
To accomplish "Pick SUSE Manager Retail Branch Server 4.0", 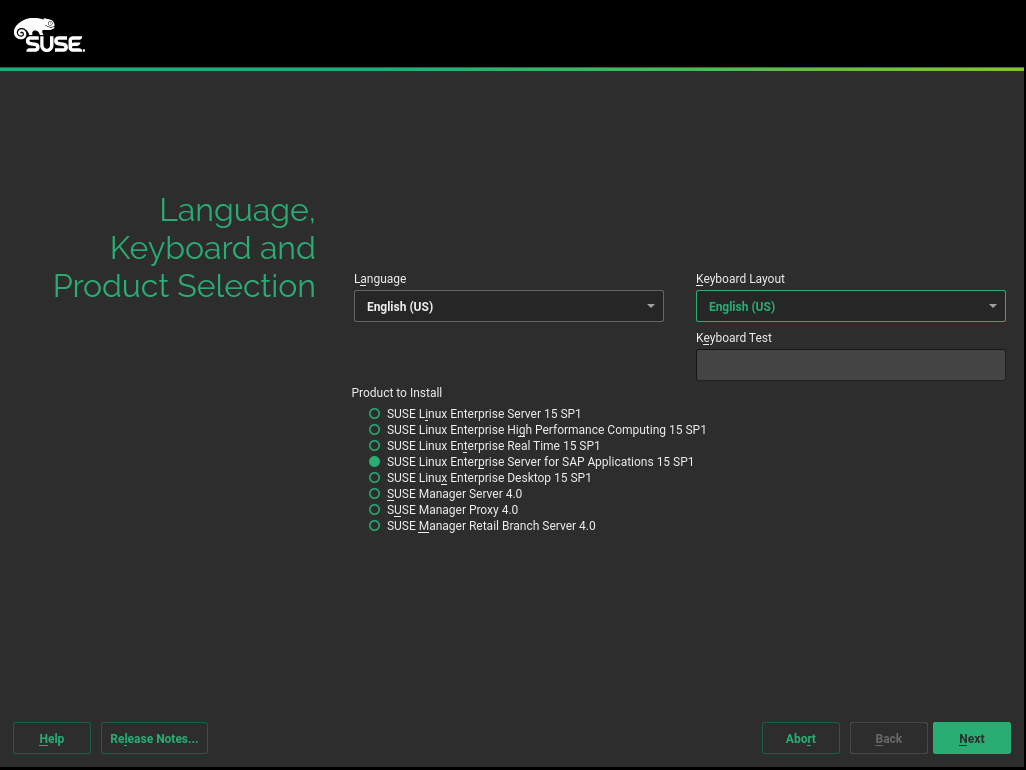I will (375, 526).
